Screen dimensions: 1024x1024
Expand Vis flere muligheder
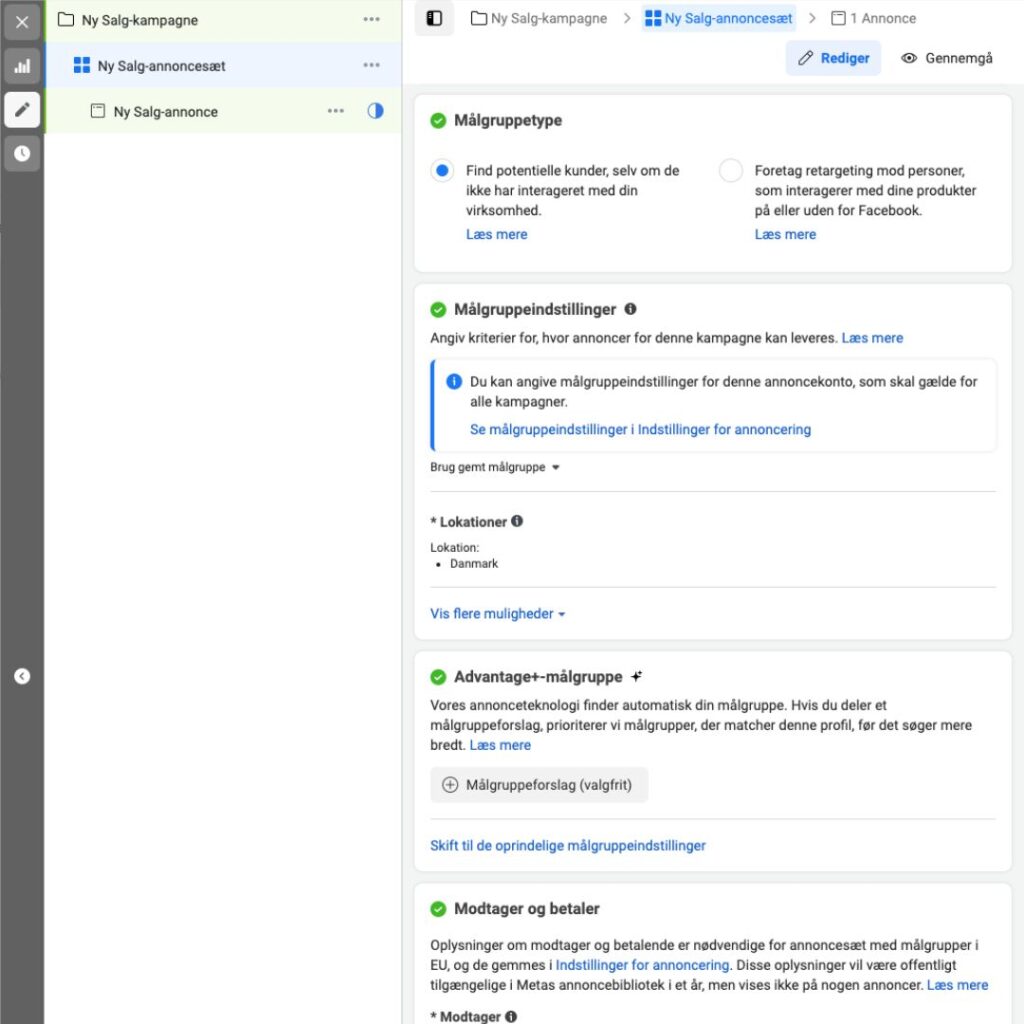click(498, 614)
